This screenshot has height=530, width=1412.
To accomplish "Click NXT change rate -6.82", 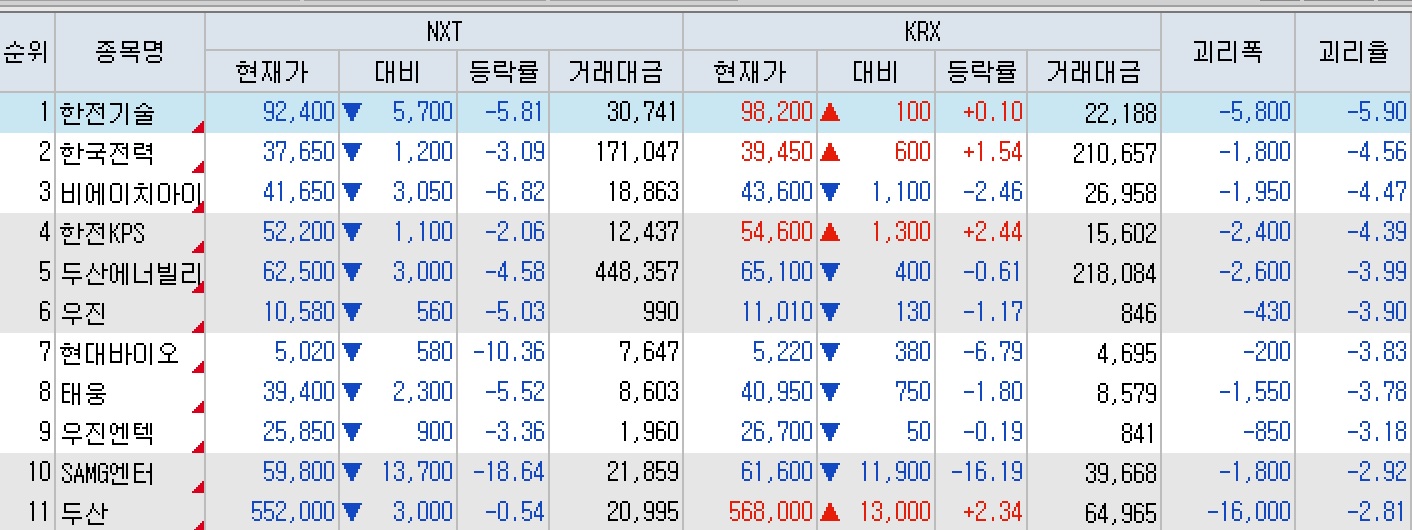I will [514, 192].
